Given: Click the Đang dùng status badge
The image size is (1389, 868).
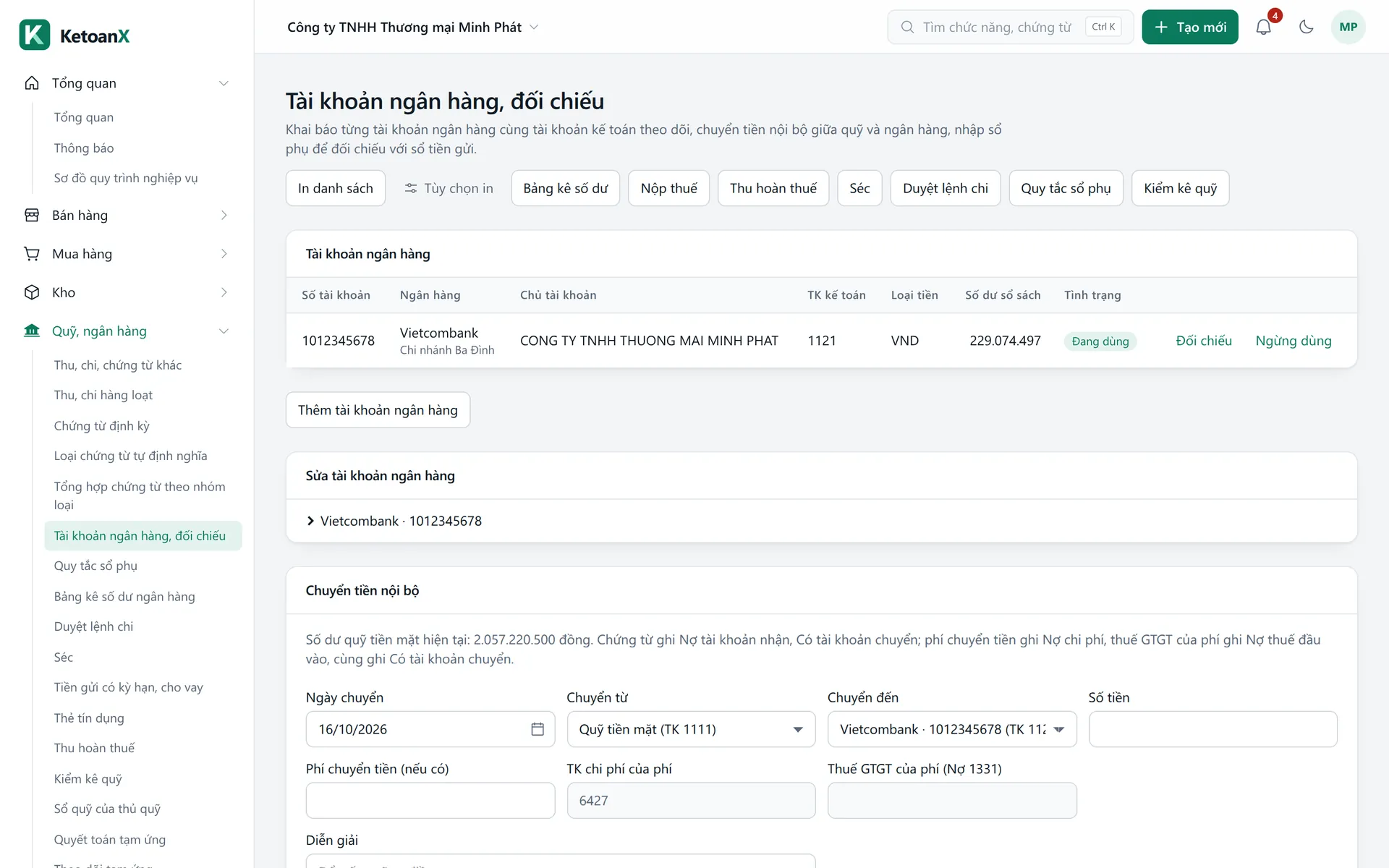Looking at the screenshot, I should point(1100,341).
